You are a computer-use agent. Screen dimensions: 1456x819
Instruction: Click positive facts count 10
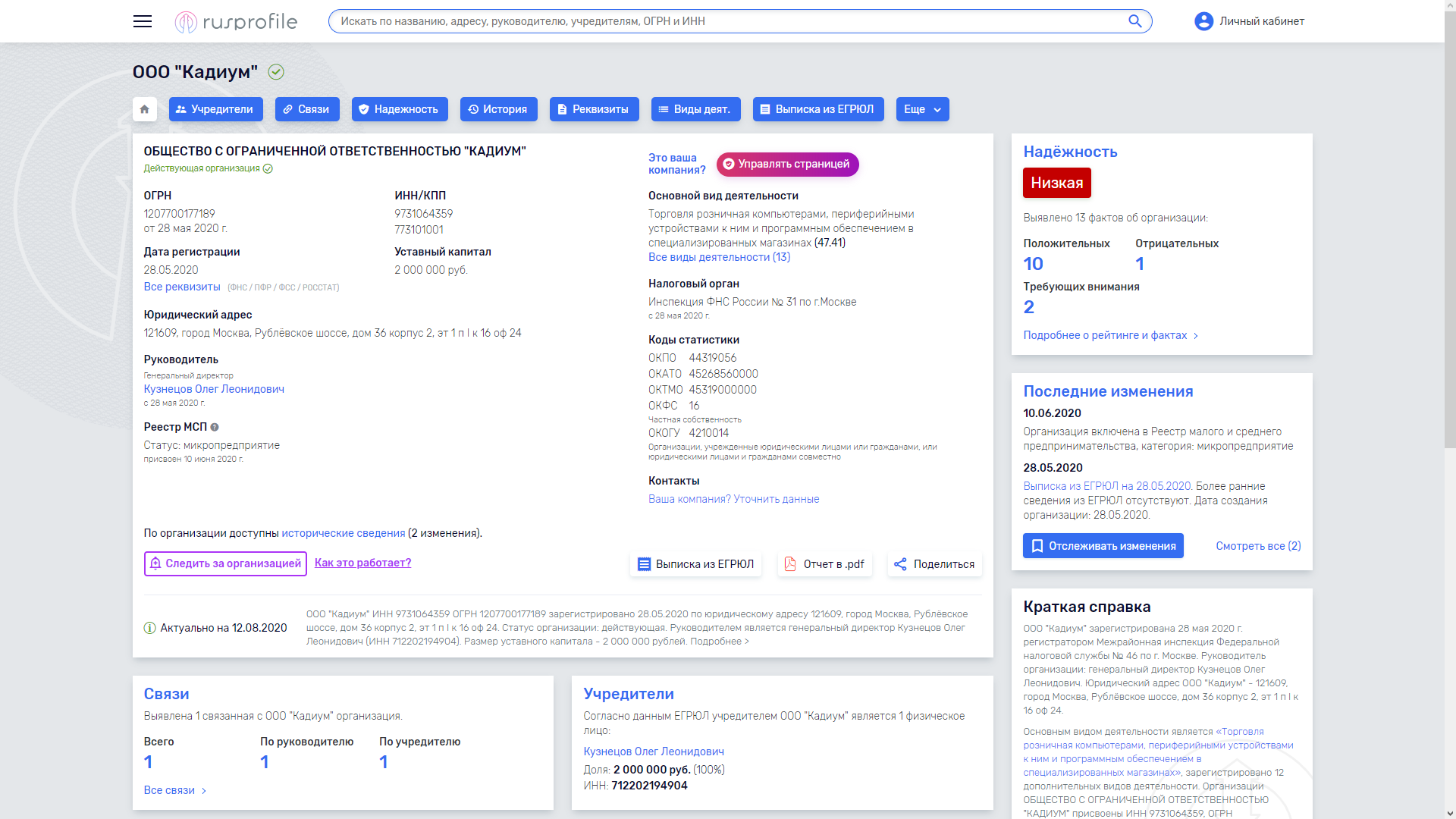1033,264
